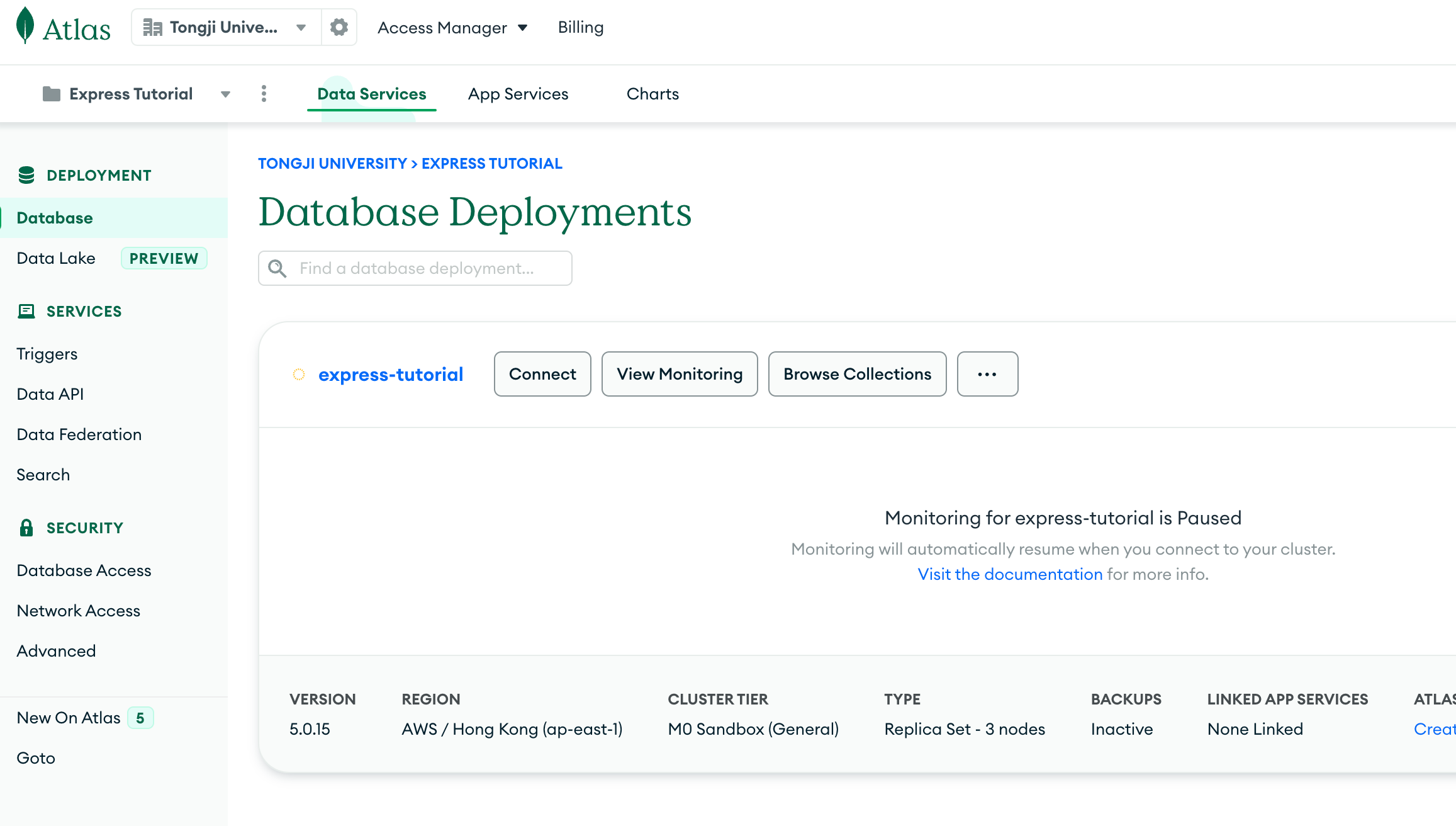Select Database in the sidebar
This screenshot has width=1456, height=826.
point(114,218)
